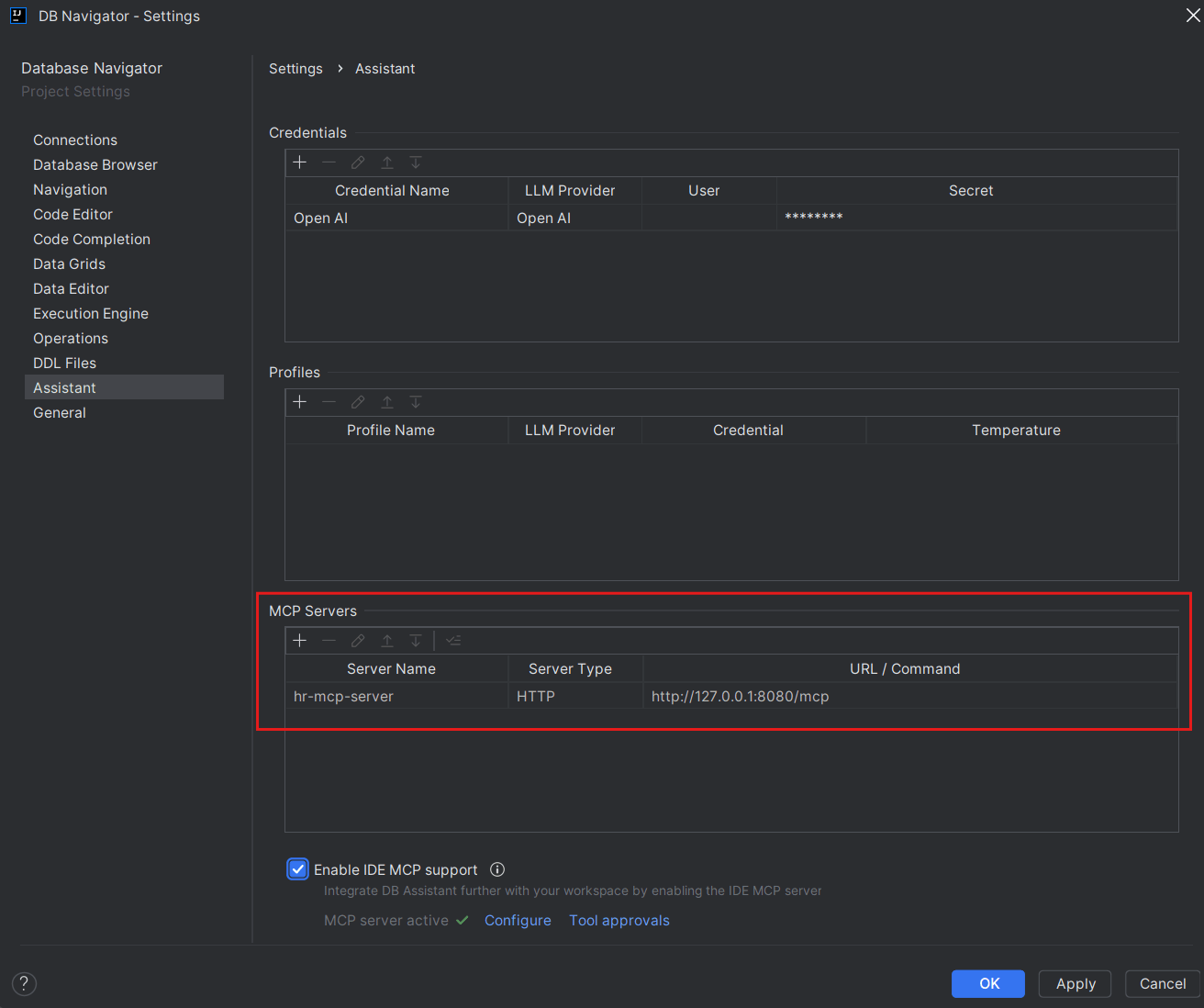Open help with question mark icon
The image size is (1204, 1008).
25,984
